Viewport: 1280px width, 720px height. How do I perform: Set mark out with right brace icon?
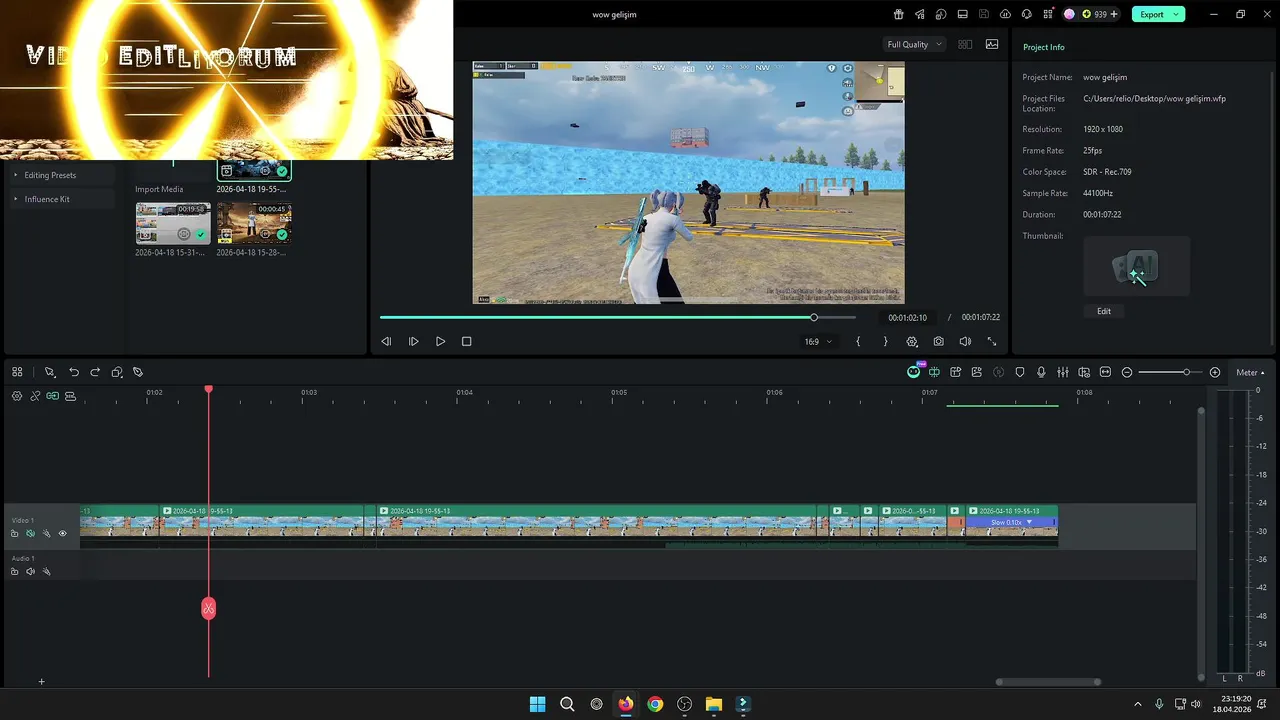click(x=885, y=341)
